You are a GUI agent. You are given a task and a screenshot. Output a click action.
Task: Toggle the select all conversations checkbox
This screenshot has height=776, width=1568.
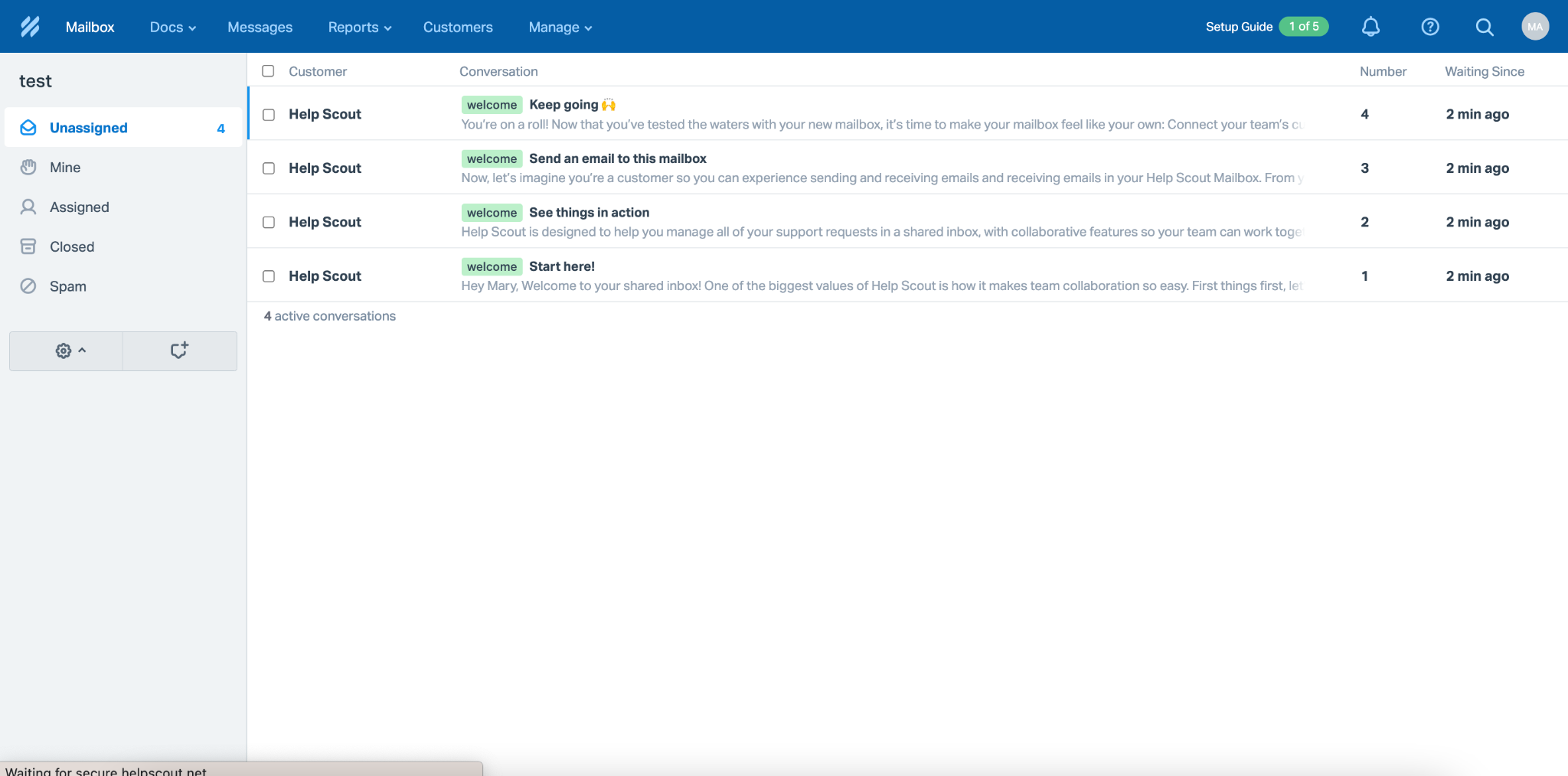tap(268, 71)
